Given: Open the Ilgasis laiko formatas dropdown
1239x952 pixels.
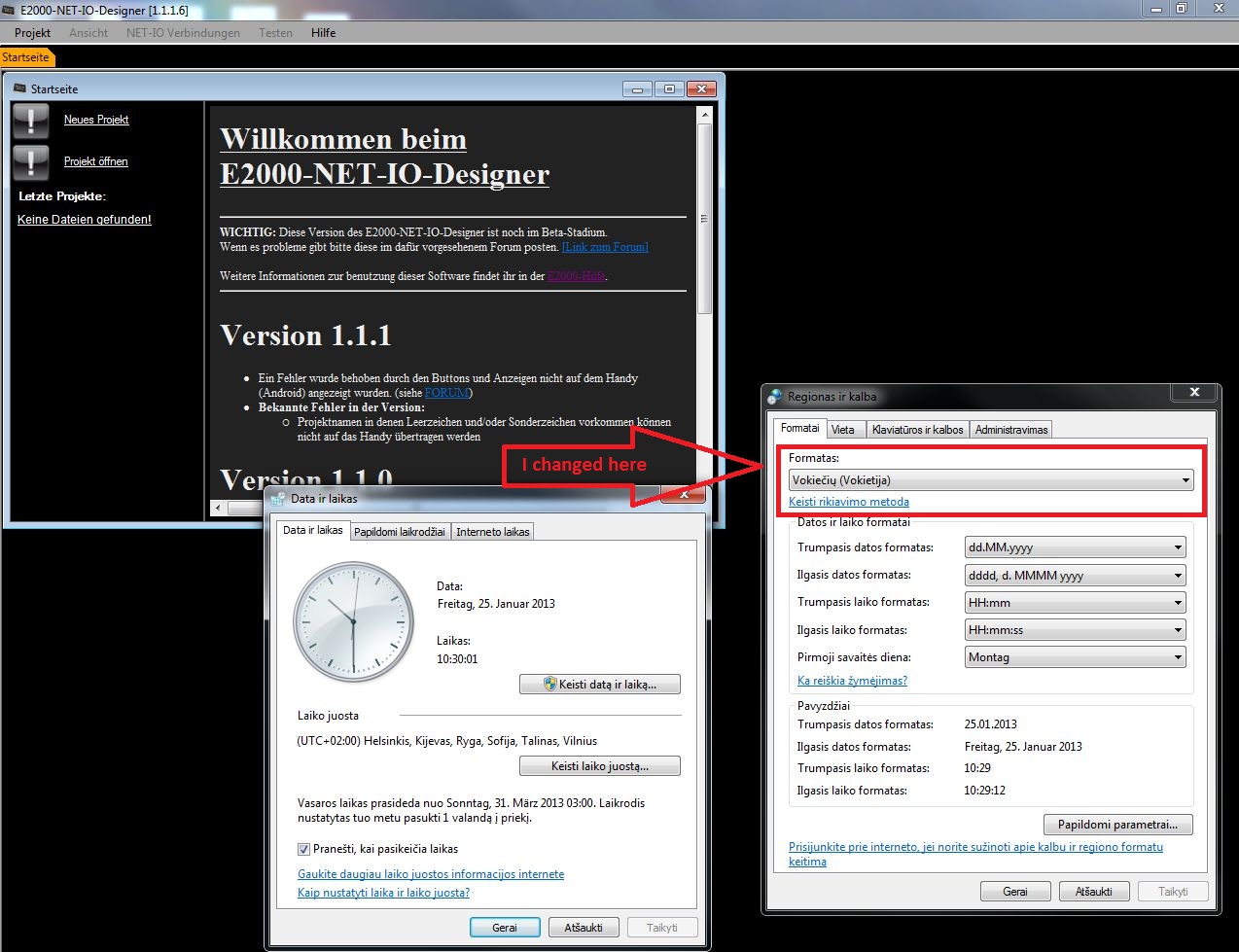Looking at the screenshot, I should coord(1075,630).
